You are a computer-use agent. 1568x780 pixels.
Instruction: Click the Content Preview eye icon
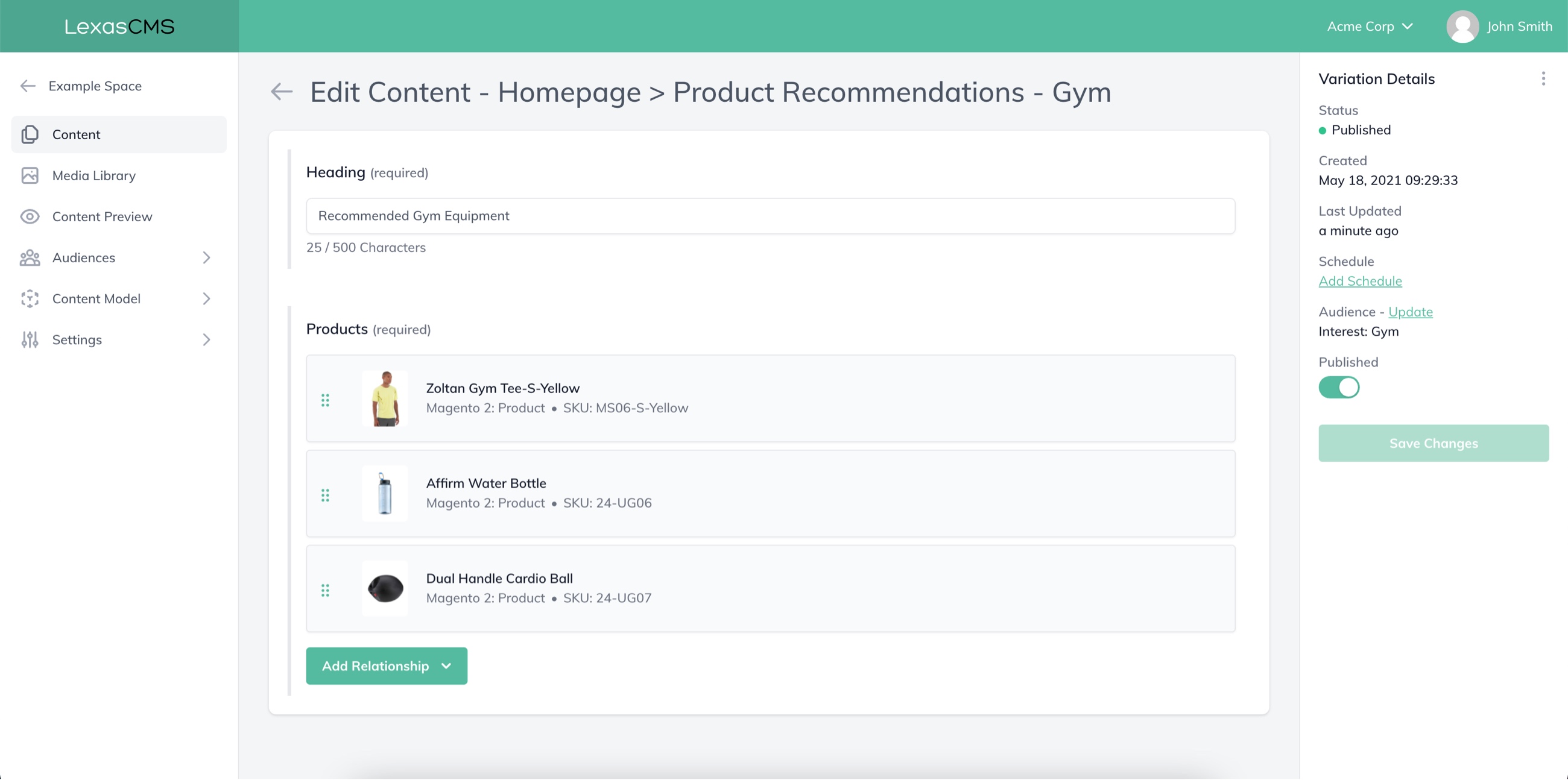30,216
